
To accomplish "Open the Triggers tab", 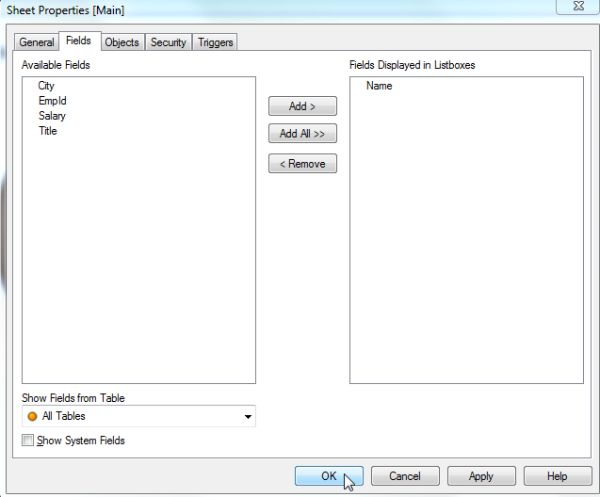I will click(x=215, y=42).
